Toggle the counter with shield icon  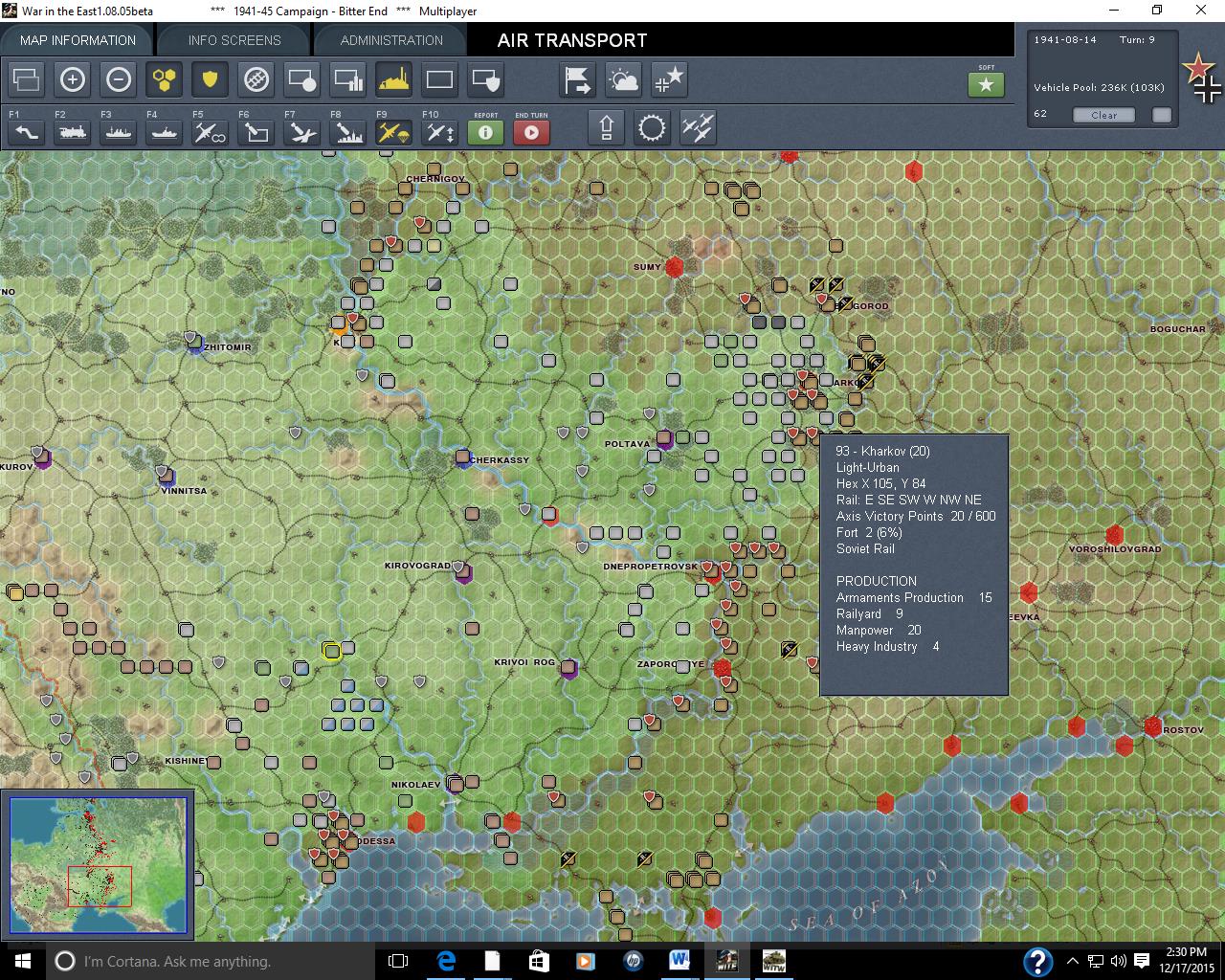[x=486, y=79]
